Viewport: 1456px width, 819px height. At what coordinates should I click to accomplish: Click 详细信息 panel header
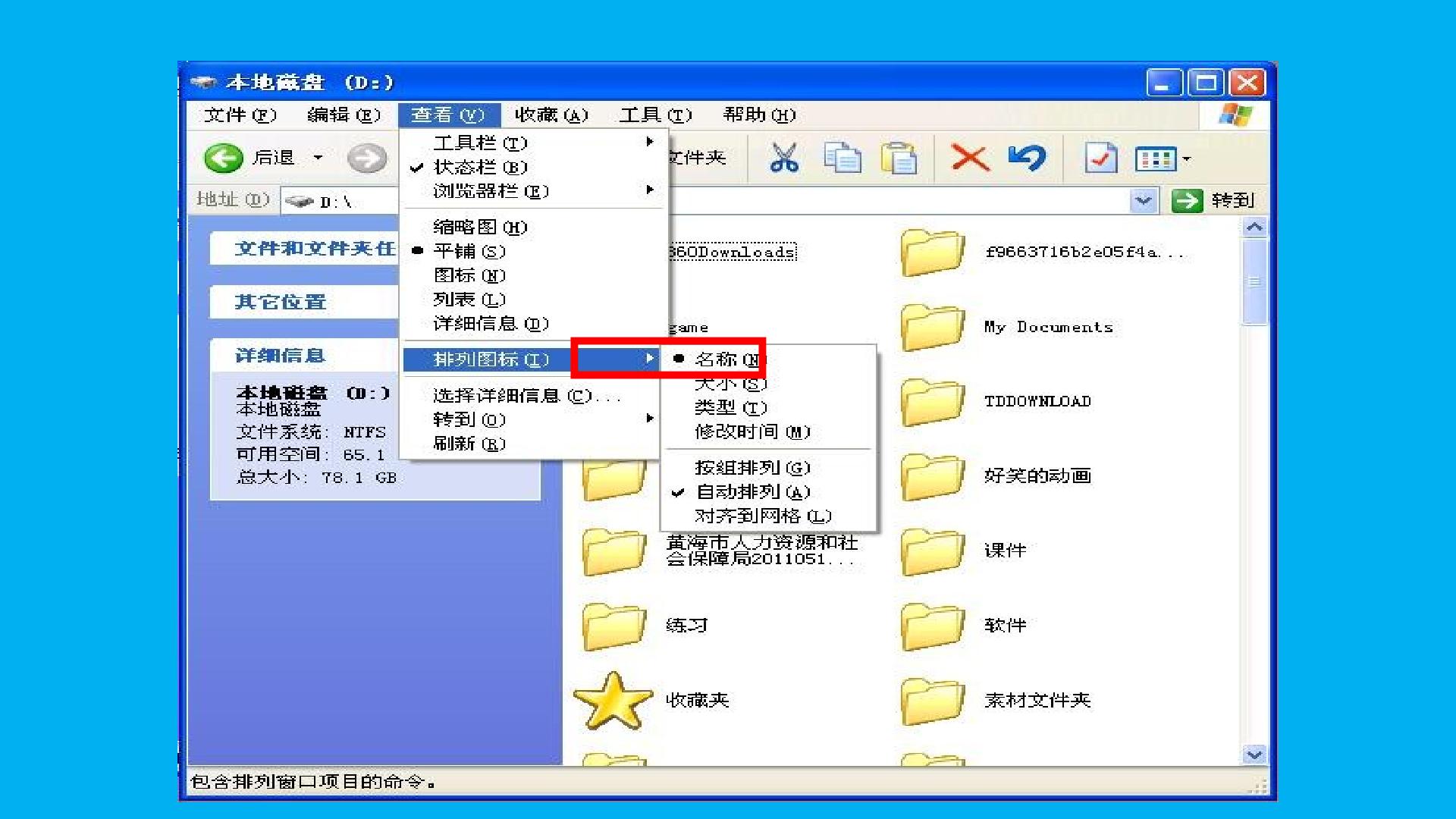(305, 356)
